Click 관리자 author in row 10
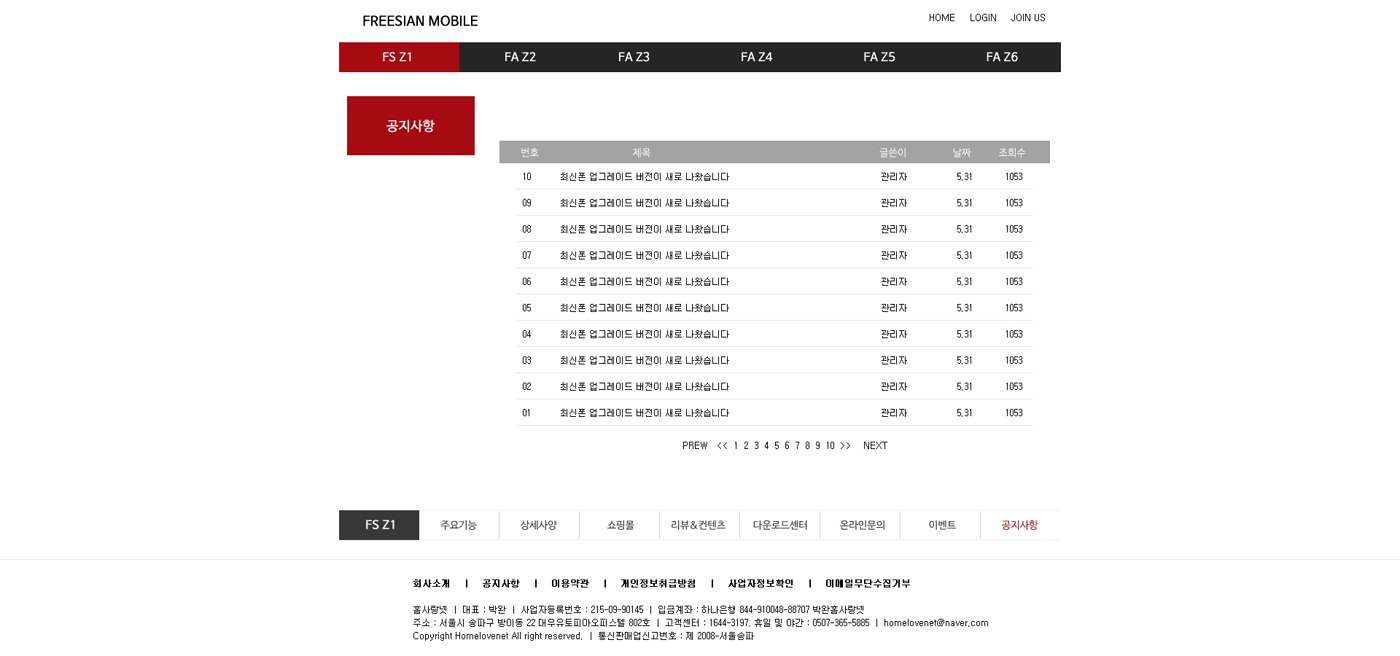Image resolution: width=1400 pixels, height=656 pixels. (894, 177)
